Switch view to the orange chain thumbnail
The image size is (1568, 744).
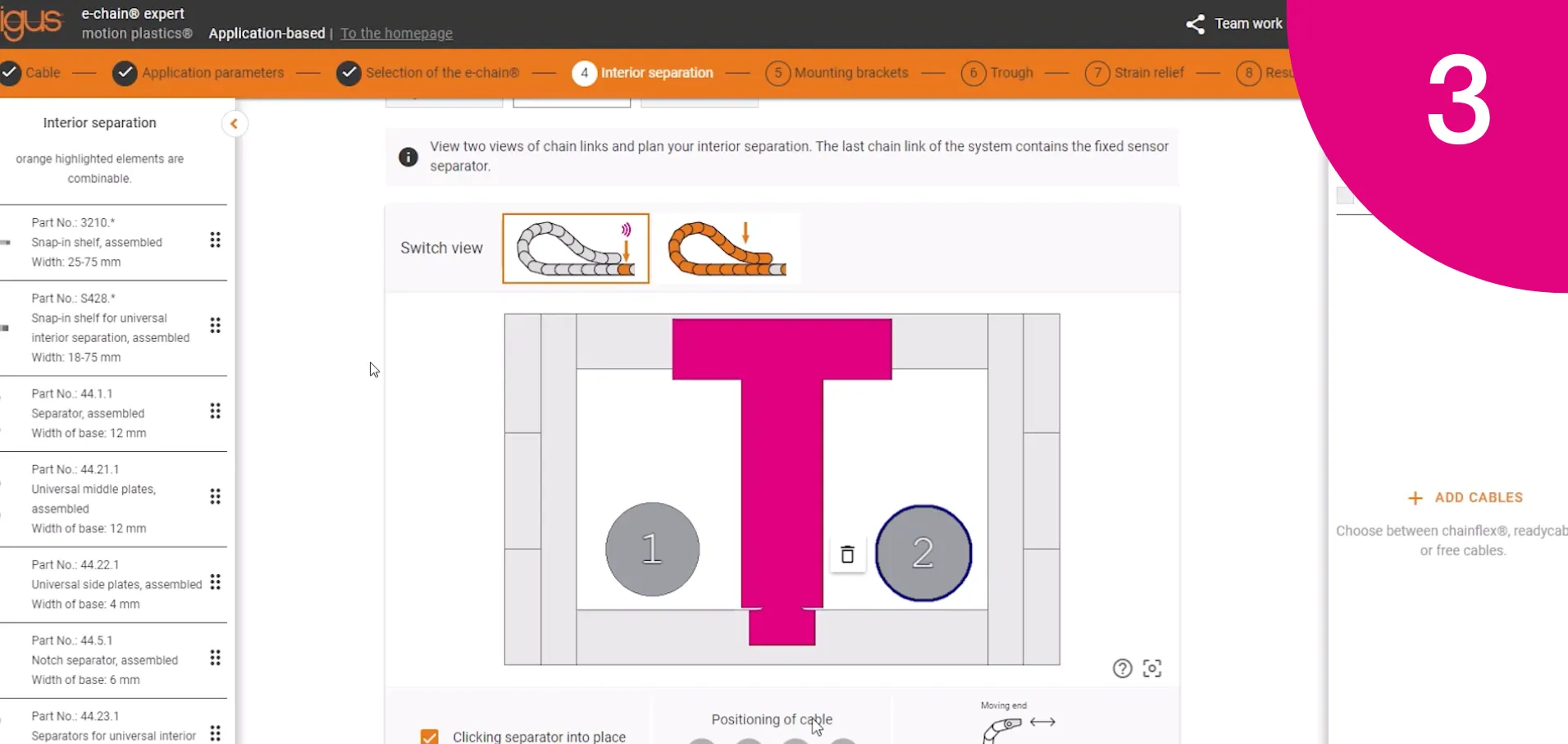(x=727, y=248)
